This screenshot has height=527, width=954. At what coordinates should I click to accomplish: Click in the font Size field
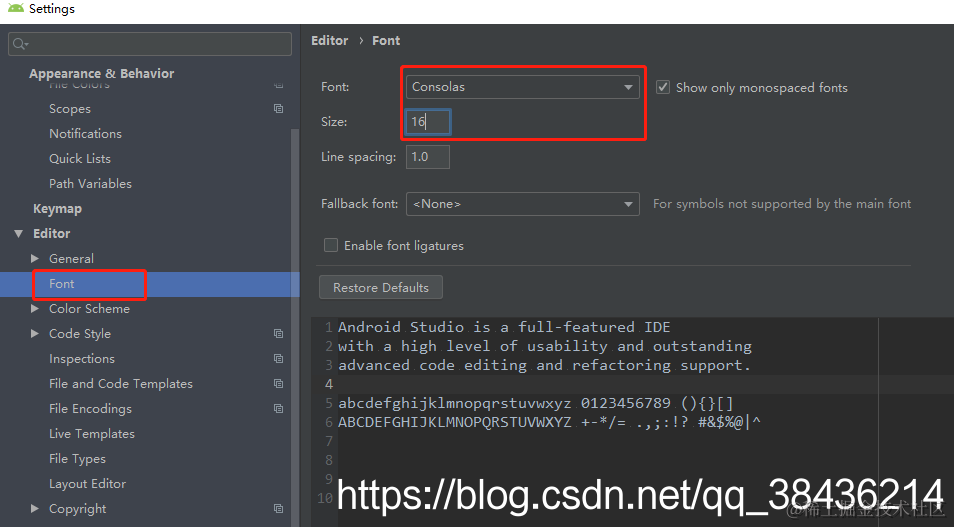tap(428, 122)
